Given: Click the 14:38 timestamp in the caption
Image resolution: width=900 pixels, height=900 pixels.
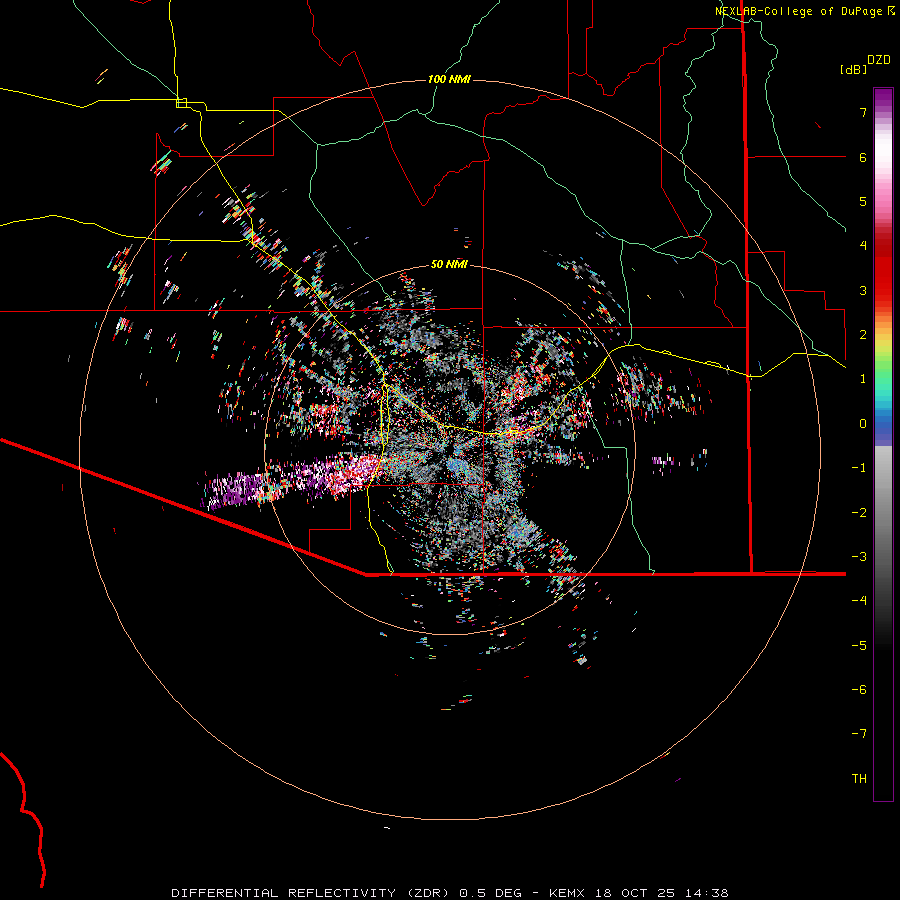Looking at the screenshot, I should 708,893.
